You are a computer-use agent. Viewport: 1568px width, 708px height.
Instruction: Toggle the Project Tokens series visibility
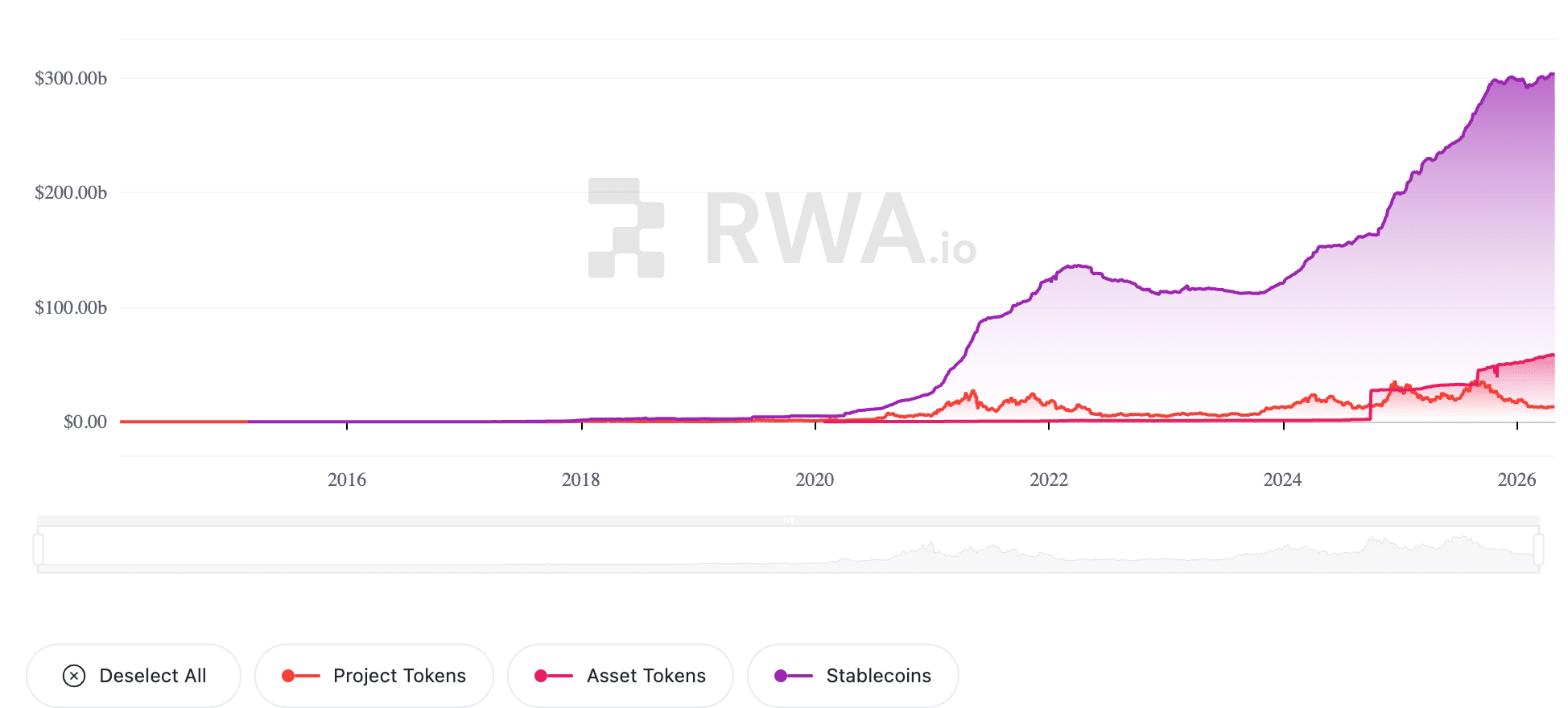[374, 676]
